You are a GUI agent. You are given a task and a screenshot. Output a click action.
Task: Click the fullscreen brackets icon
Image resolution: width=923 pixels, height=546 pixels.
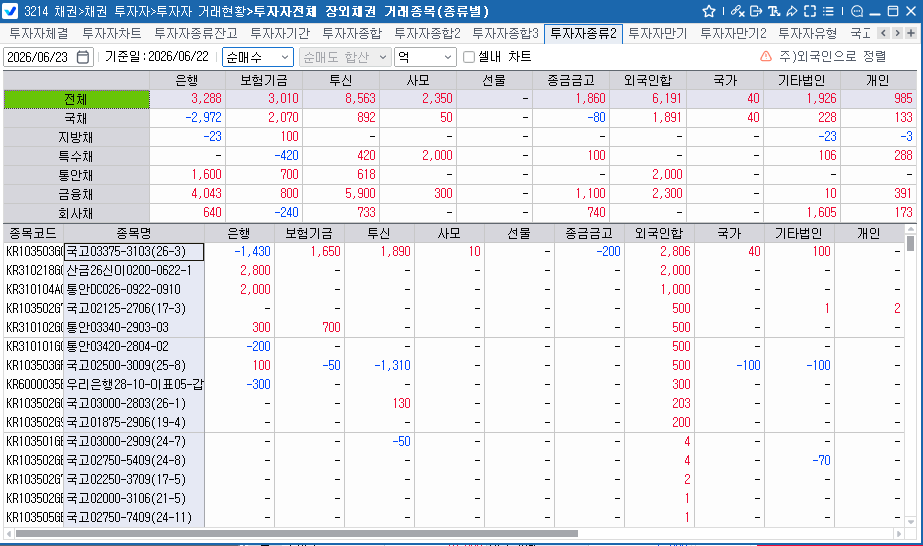[x=810, y=11]
